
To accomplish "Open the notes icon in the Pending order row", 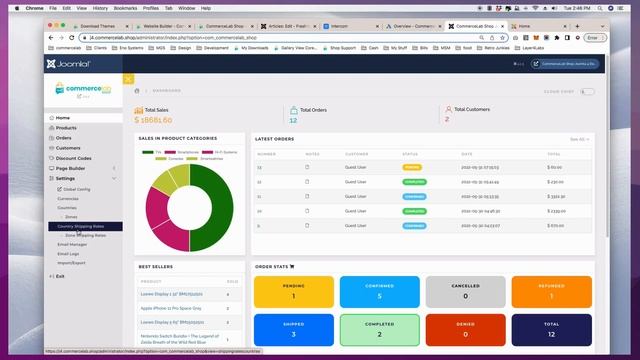I will (x=307, y=167).
